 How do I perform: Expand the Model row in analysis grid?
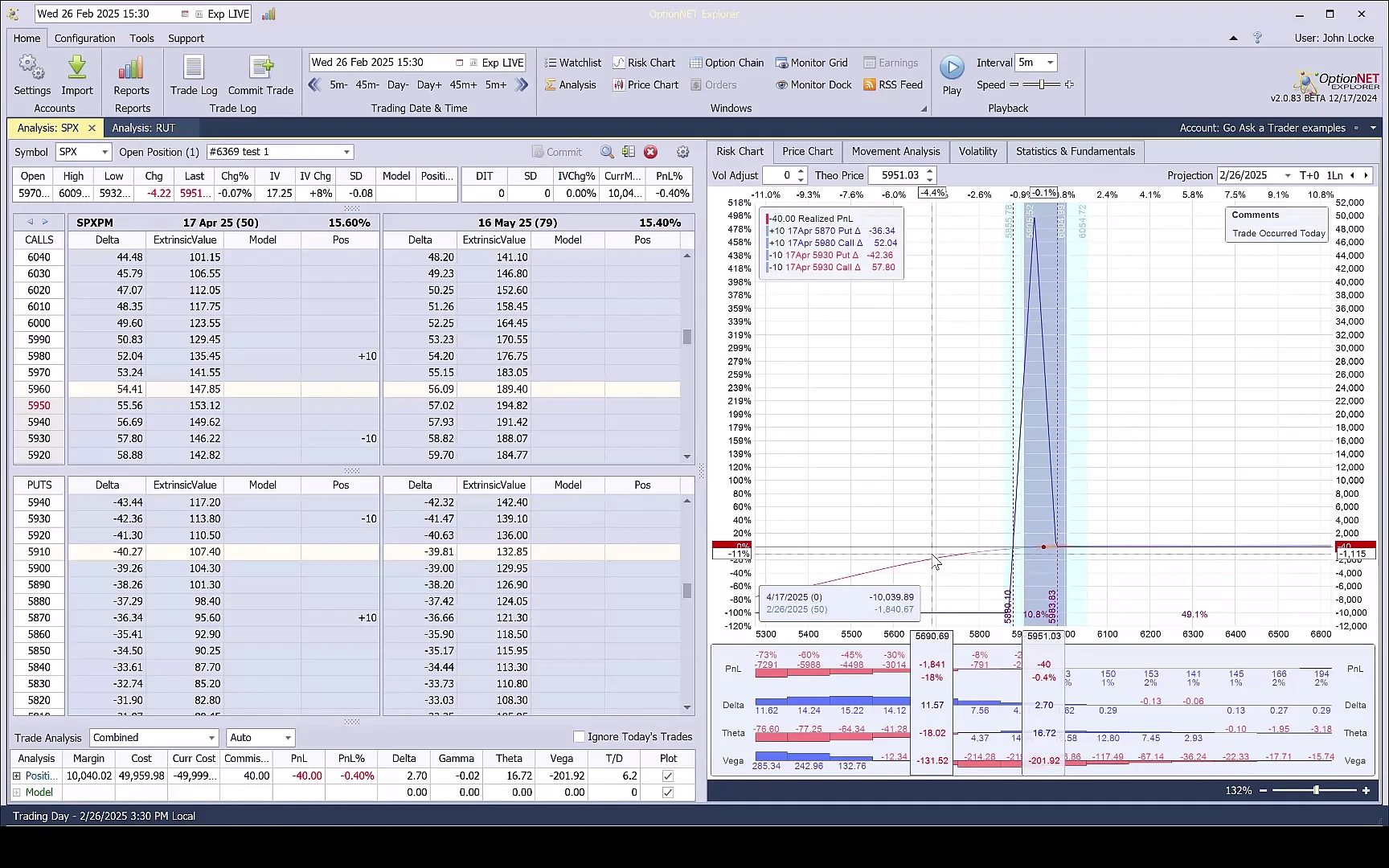coord(17,792)
